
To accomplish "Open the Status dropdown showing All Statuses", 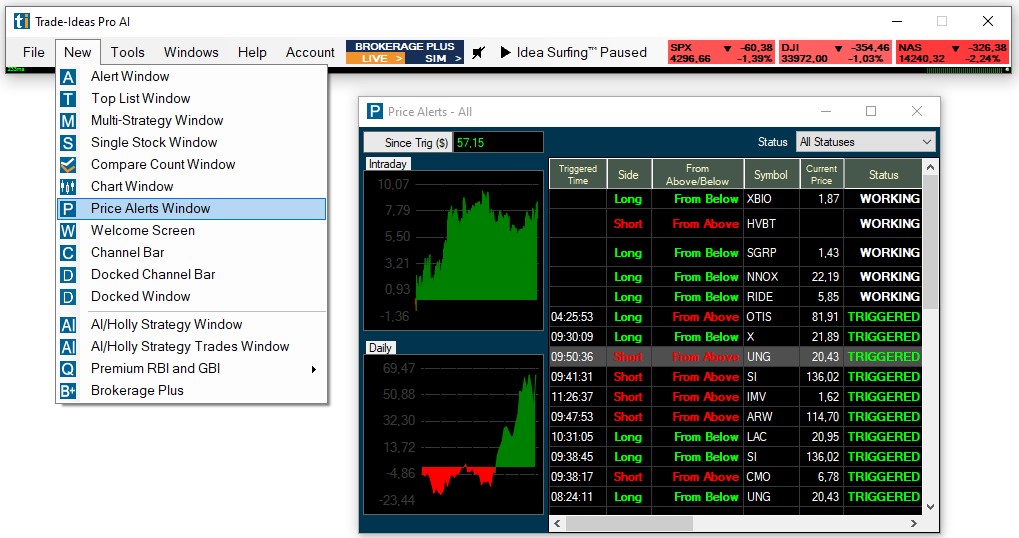I will tap(865, 142).
